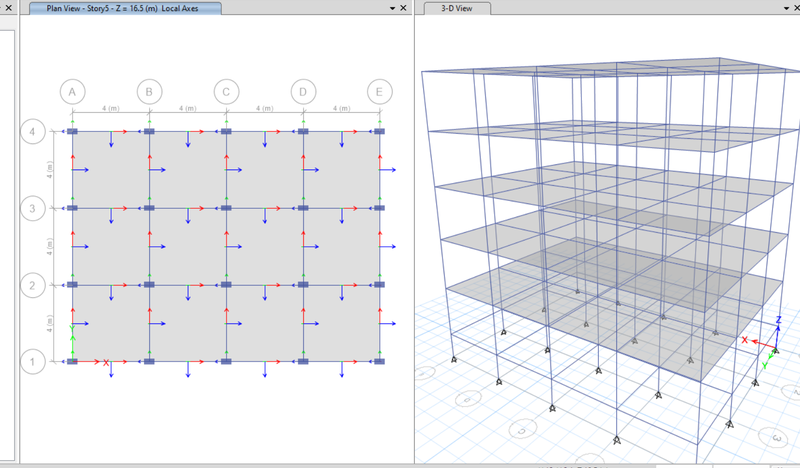Click the 4 (m) dimension between D and E
This screenshot has height=468, width=800.
[x=341, y=108]
